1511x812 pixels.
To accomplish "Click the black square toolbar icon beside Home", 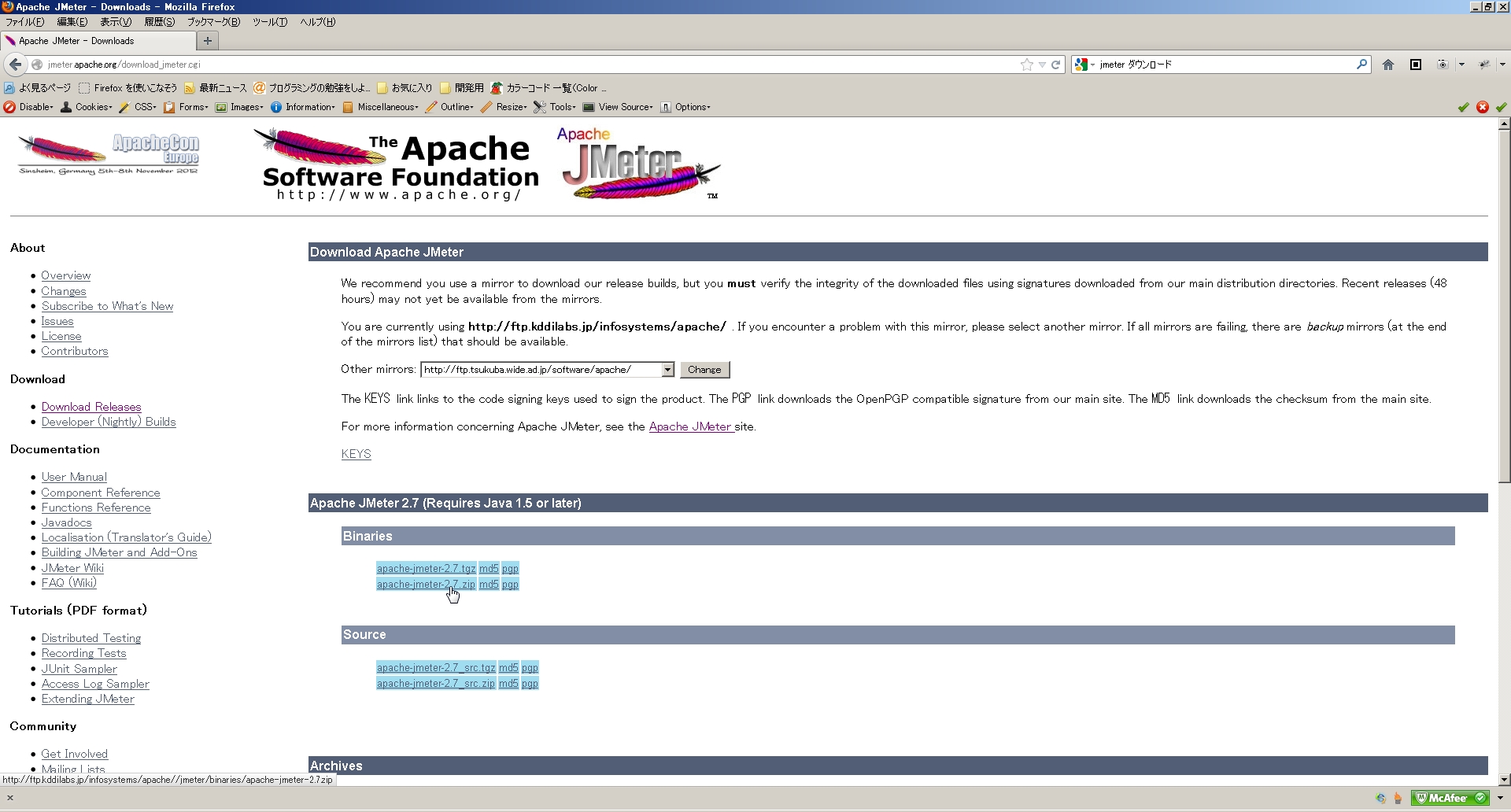I will coord(1416,65).
